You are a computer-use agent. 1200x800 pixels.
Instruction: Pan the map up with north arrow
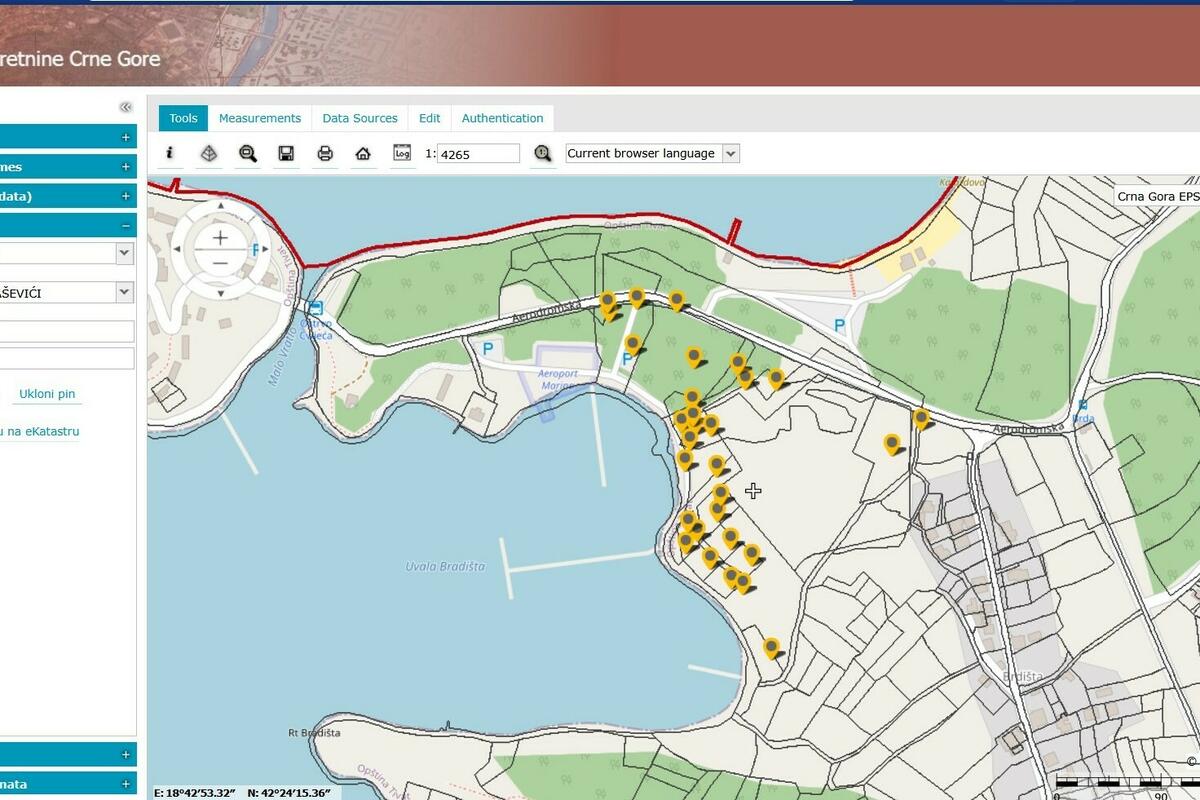(220, 207)
